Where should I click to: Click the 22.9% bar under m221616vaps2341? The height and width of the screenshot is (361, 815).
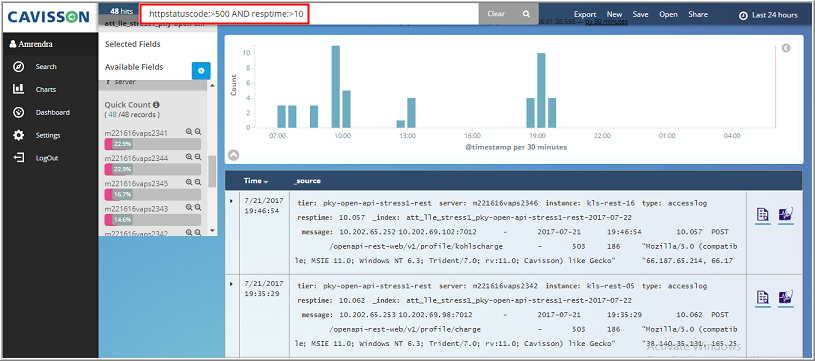153,144
